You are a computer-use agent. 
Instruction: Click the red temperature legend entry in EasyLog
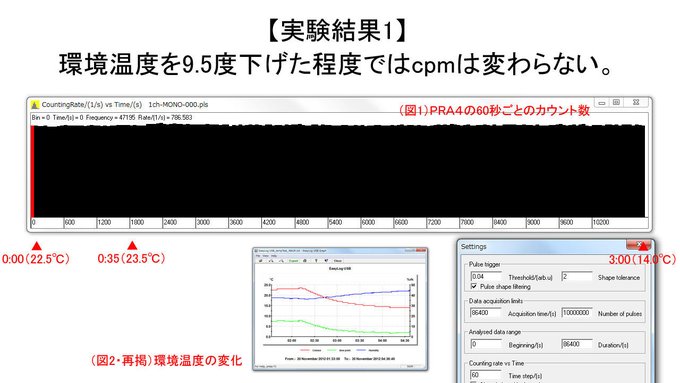click(311, 350)
